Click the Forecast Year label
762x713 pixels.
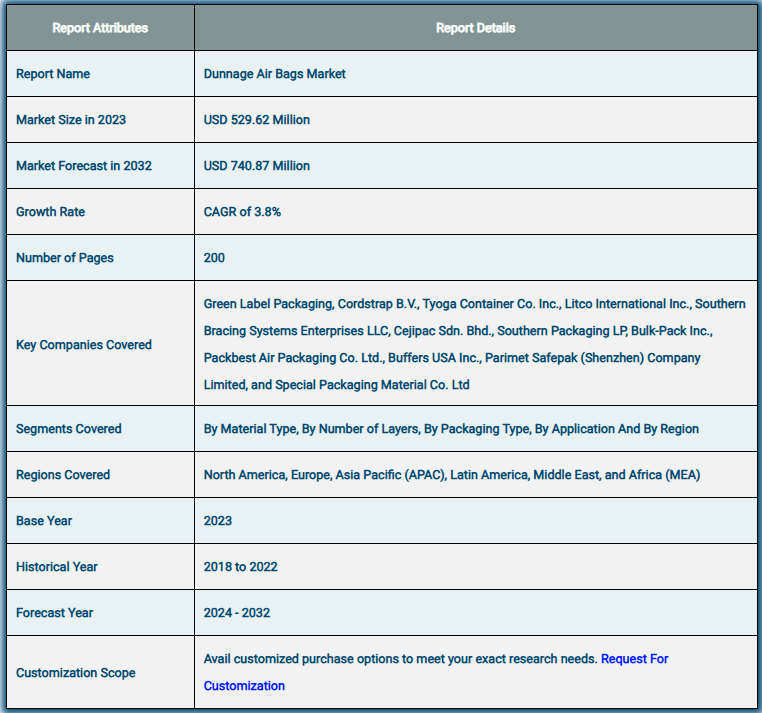click(x=54, y=613)
